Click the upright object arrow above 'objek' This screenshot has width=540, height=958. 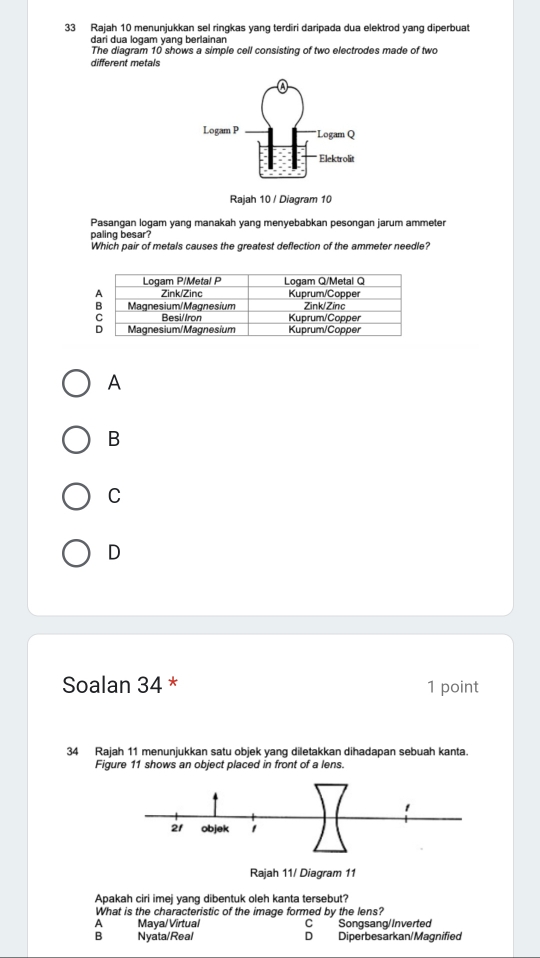click(x=215, y=805)
